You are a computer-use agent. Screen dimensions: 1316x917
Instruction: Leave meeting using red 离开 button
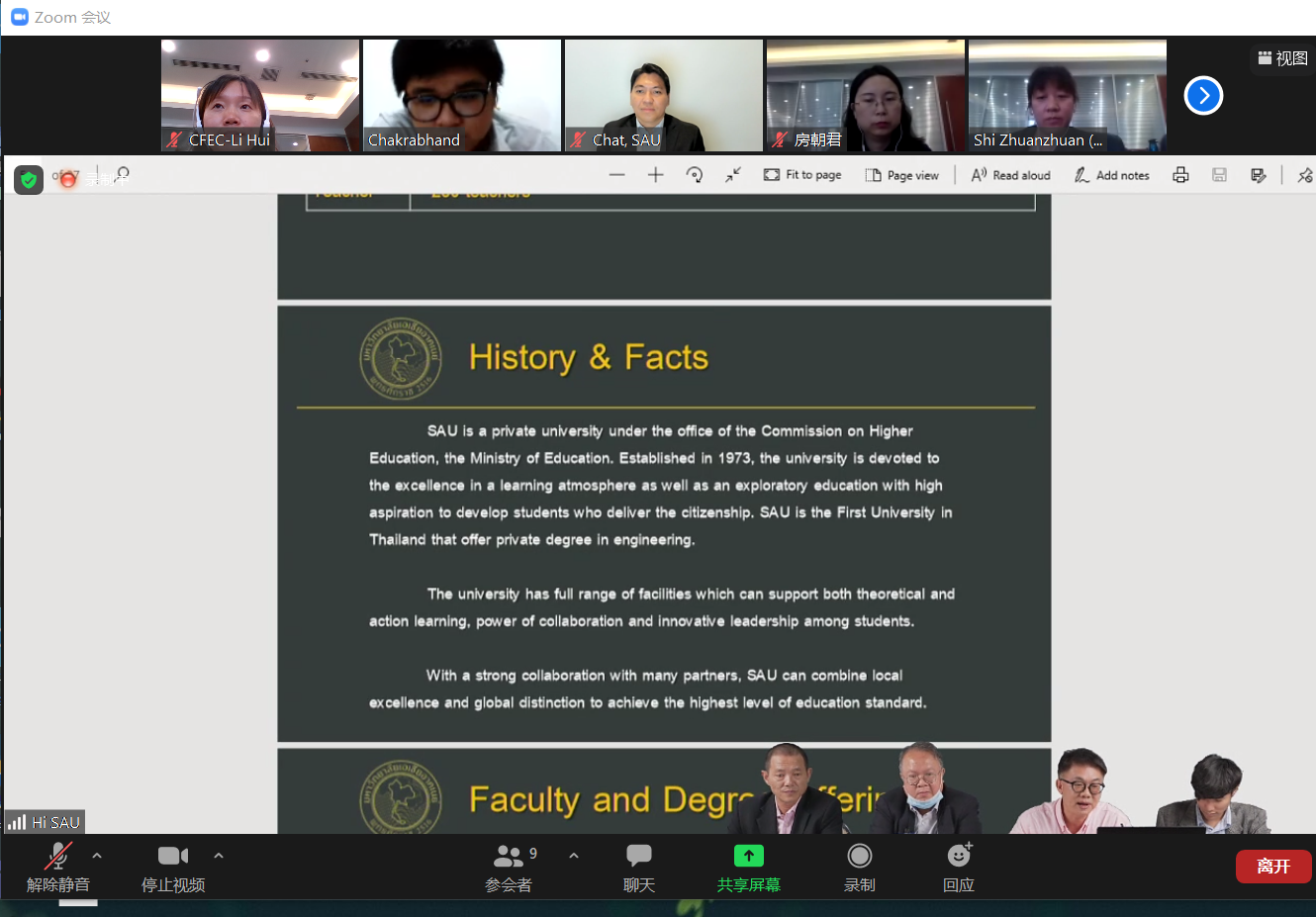click(1272, 867)
